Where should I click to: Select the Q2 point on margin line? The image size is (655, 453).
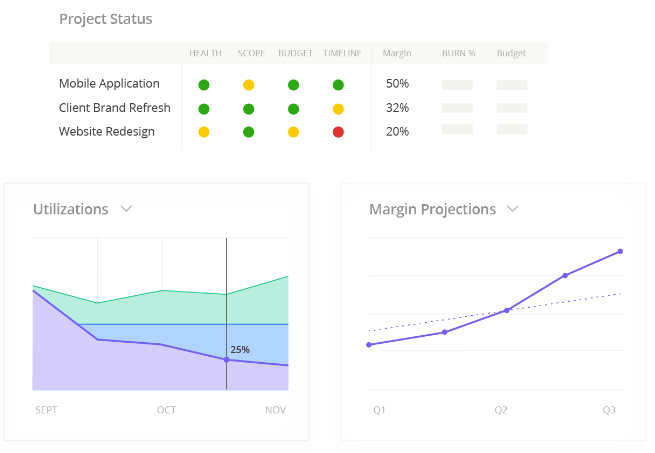click(507, 310)
